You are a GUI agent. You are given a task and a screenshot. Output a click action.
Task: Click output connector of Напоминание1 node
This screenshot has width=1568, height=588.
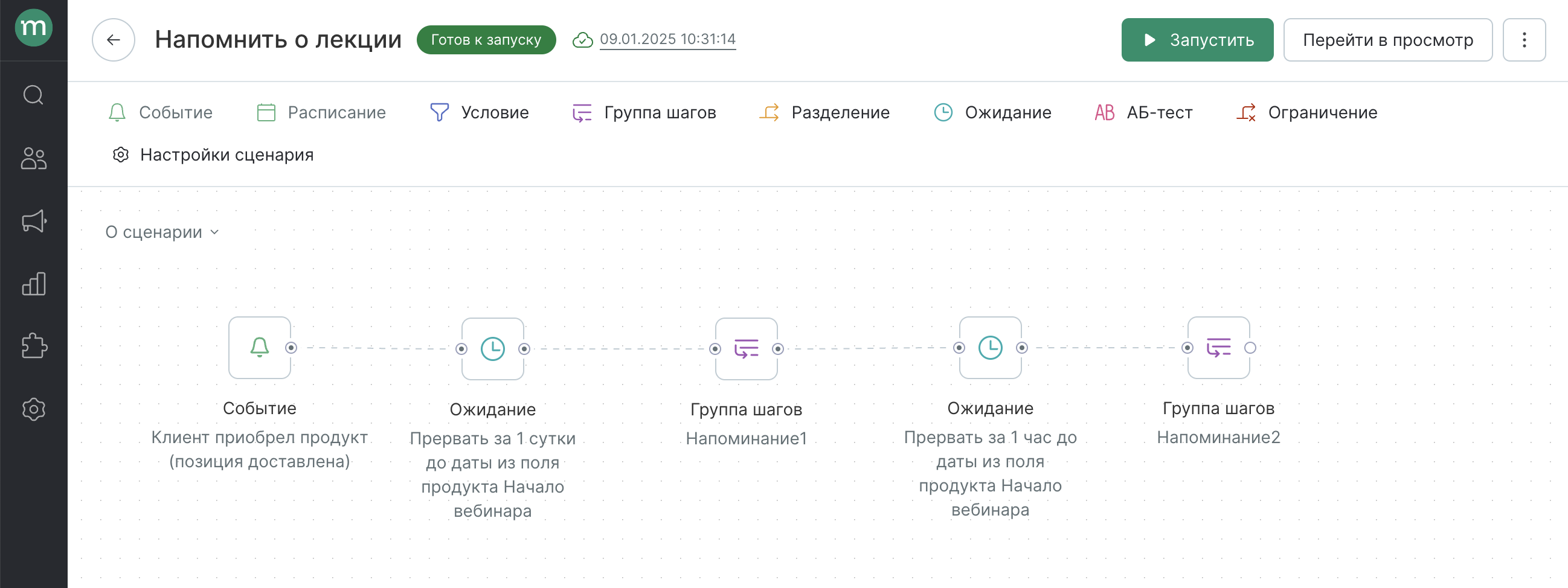tap(778, 349)
